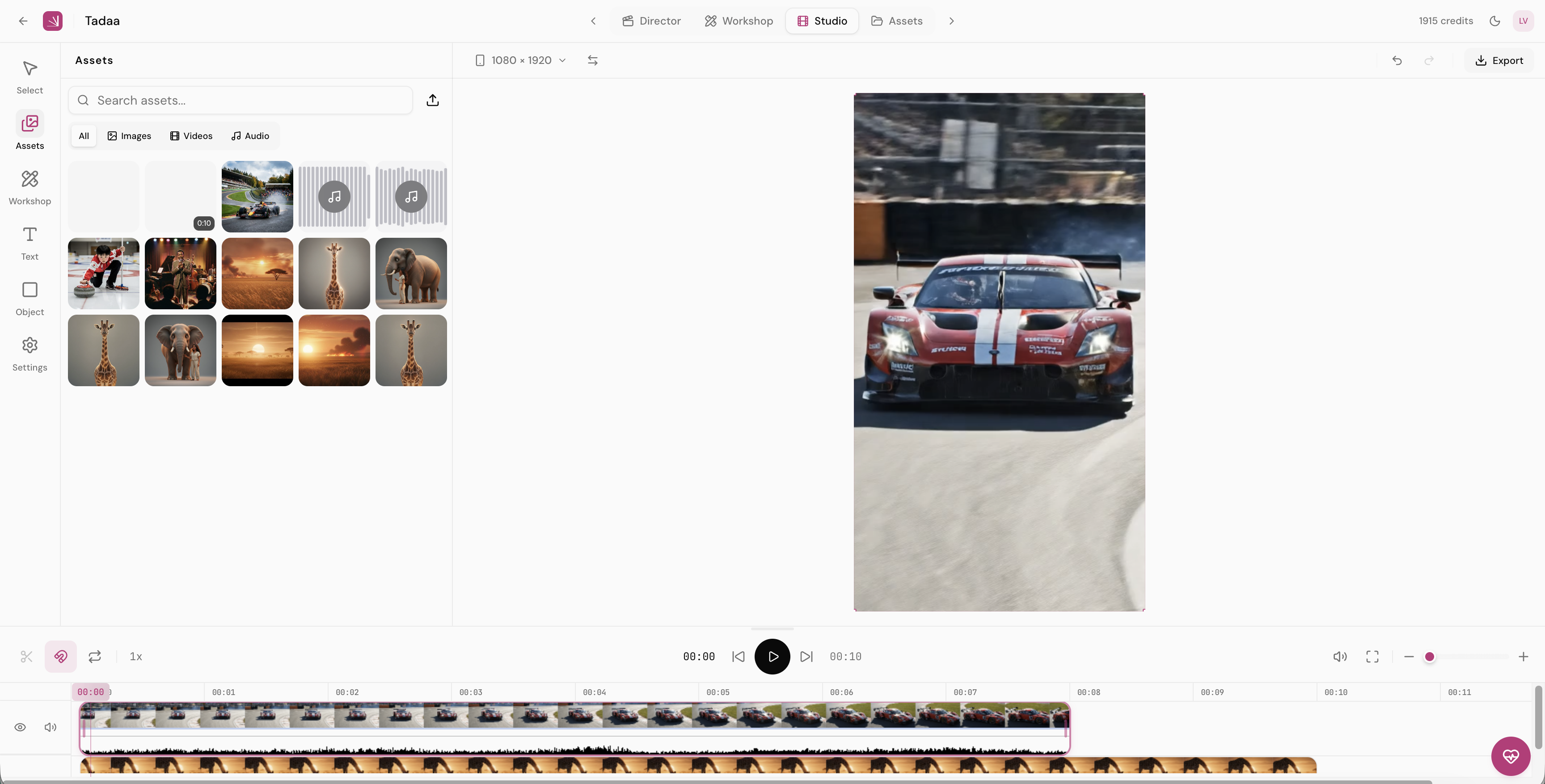Click the Export button

1499,60
